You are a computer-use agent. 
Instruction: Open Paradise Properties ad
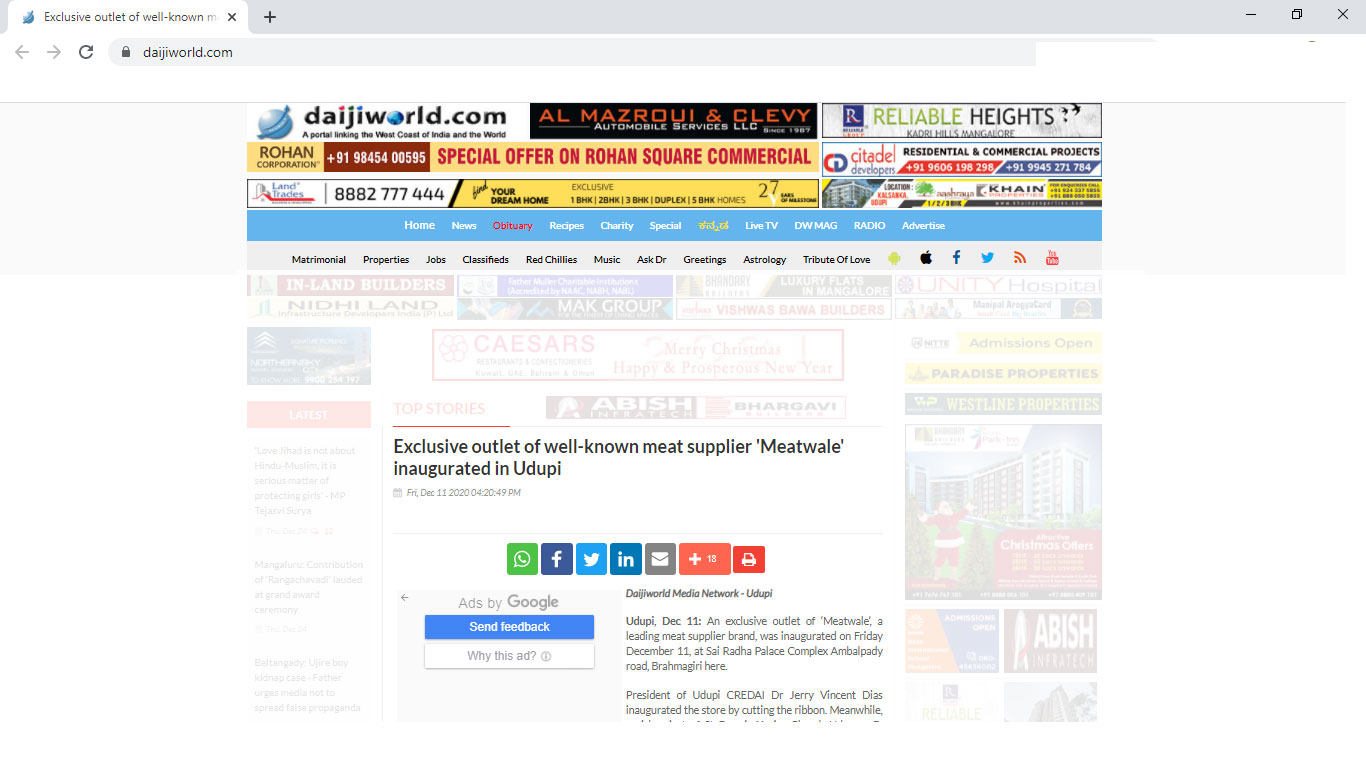[1003, 374]
